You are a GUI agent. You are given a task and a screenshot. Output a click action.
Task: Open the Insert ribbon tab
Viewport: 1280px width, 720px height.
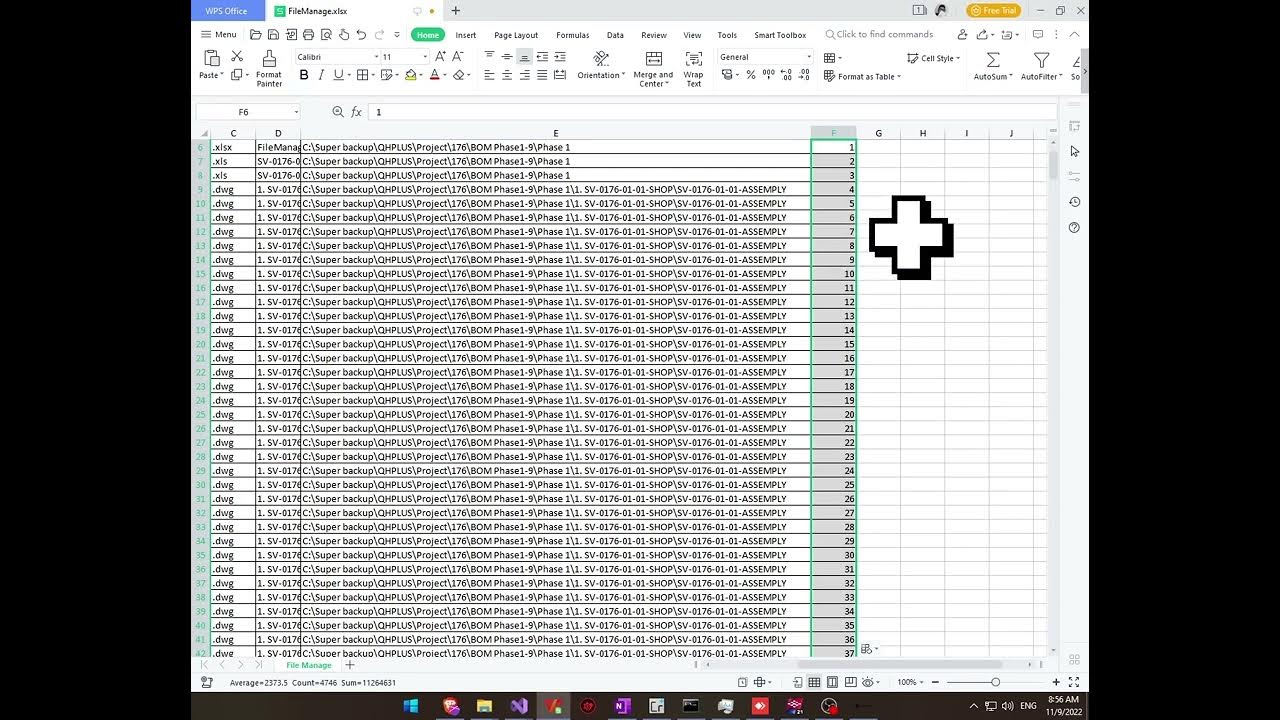(466, 35)
